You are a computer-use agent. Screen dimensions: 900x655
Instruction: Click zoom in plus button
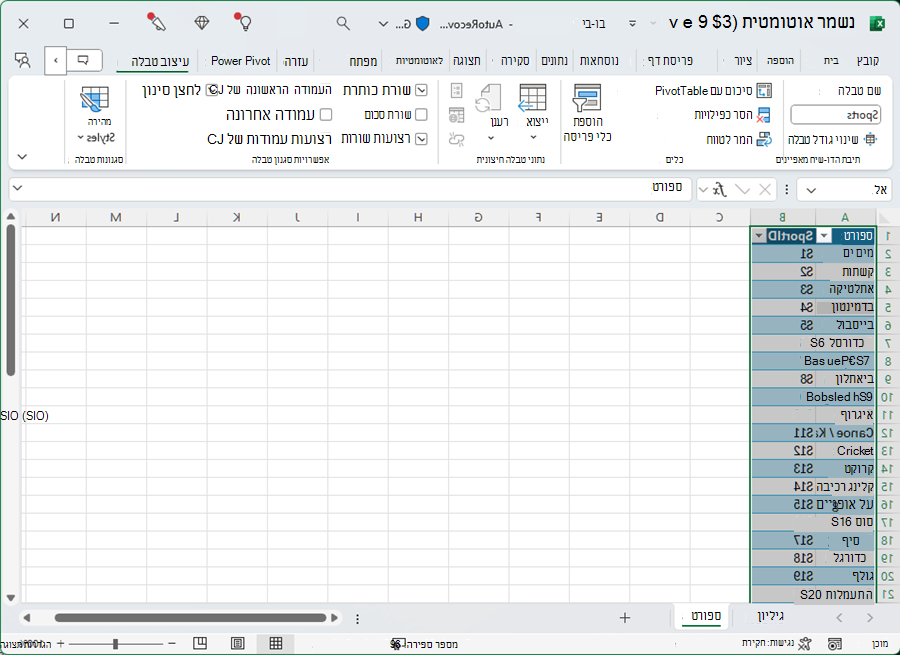(60, 644)
